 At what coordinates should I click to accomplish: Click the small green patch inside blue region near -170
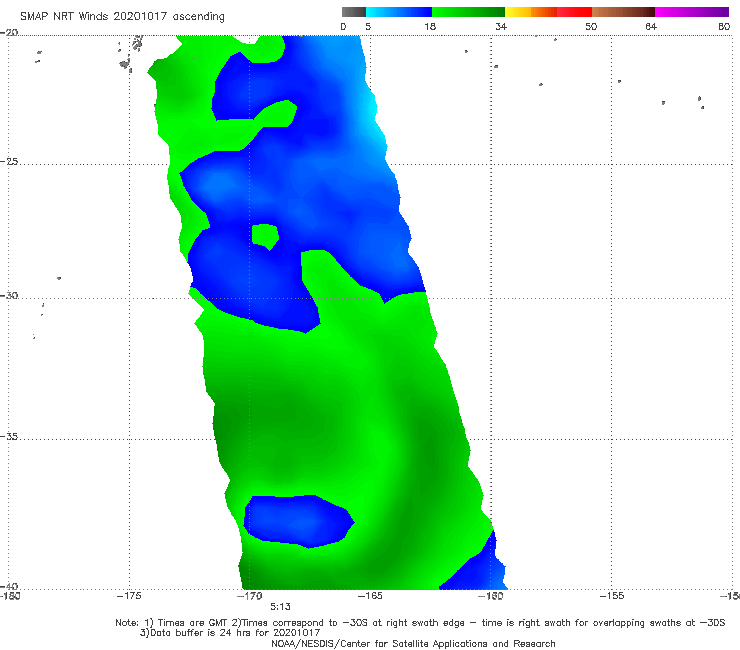[265, 236]
